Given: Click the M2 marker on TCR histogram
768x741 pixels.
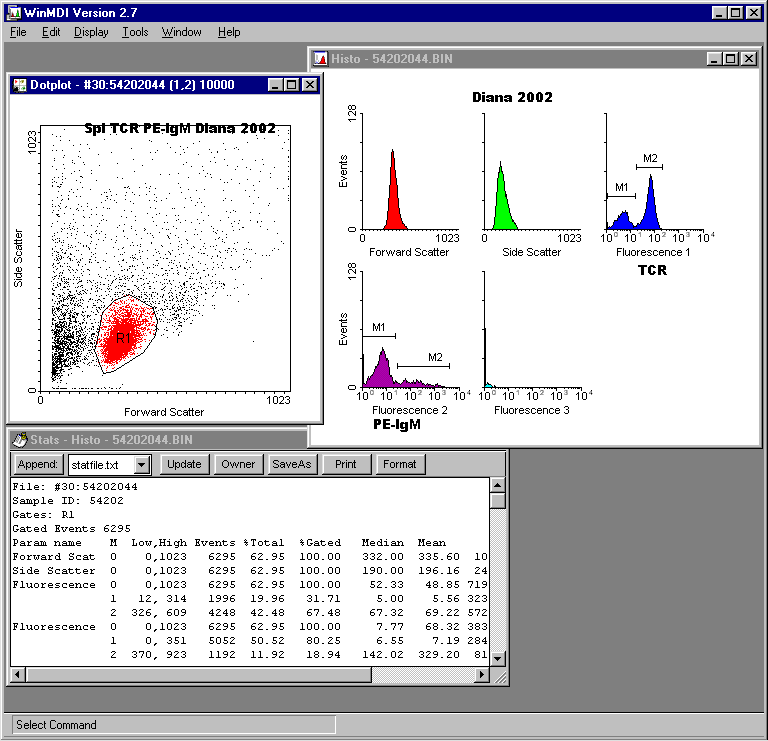Looking at the screenshot, I should (649, 166).
